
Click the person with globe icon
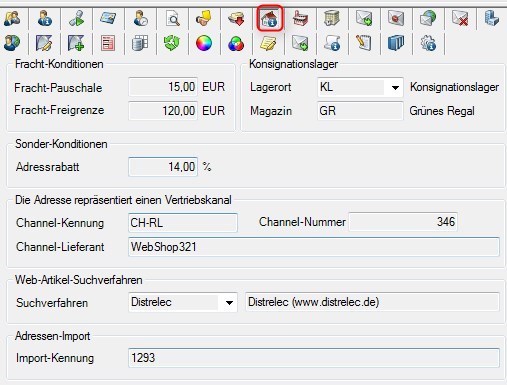[12, 43]
